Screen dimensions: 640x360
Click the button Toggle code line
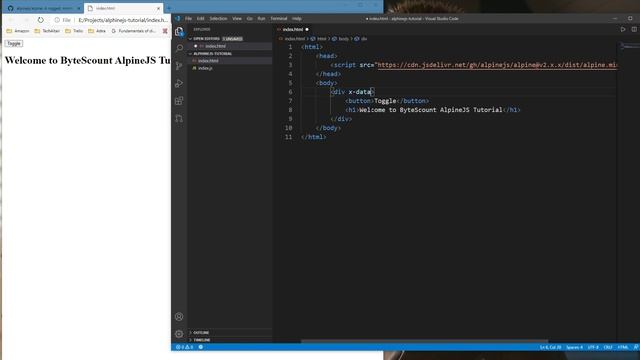tap(387, 101)
